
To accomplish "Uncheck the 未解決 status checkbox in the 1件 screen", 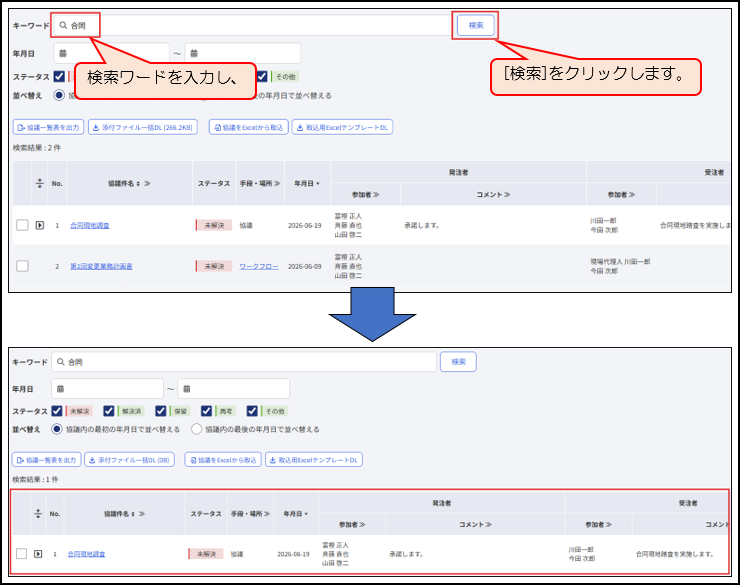I will coord(57,411).
